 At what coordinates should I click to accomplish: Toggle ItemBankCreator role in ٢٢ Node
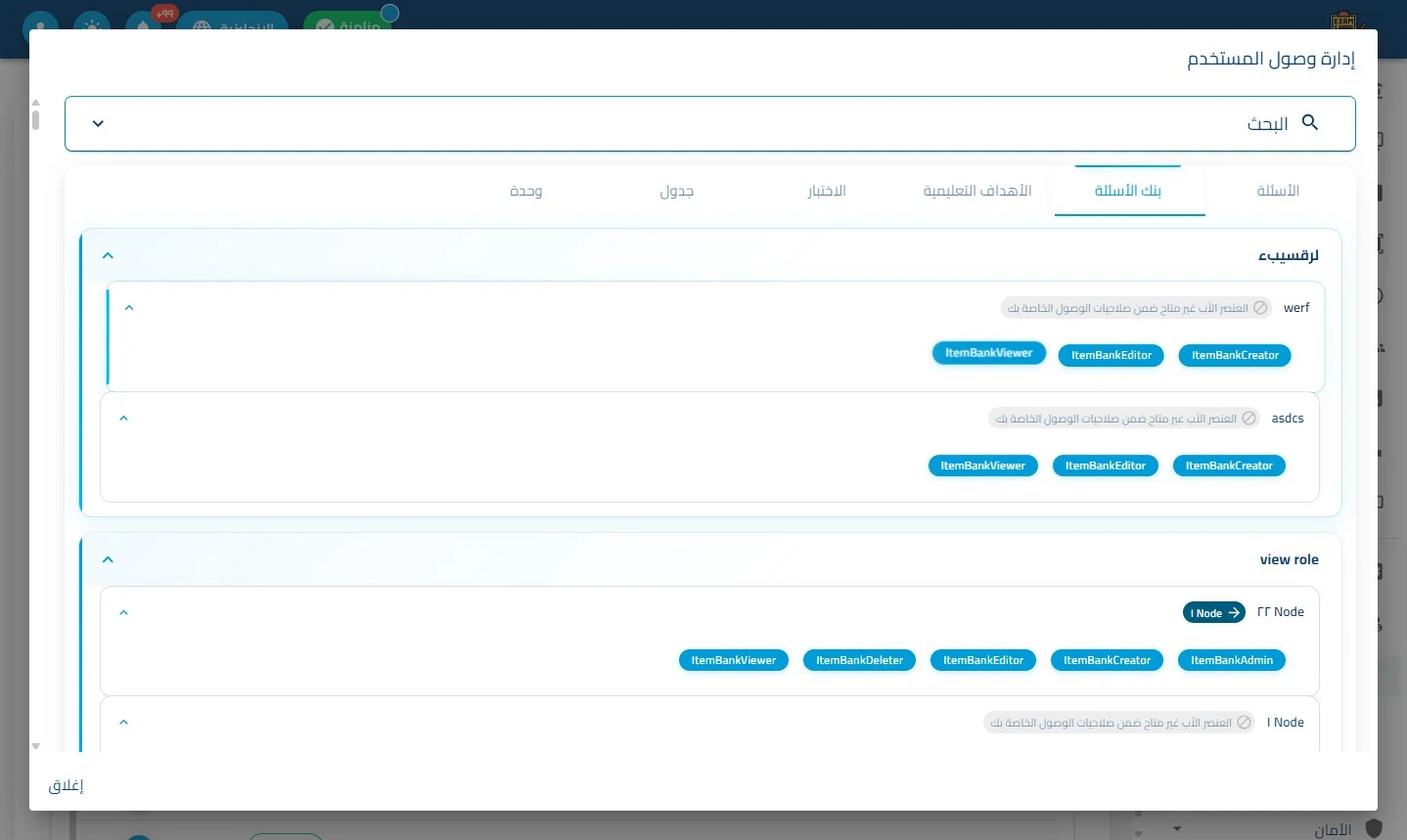(1107, 661)
